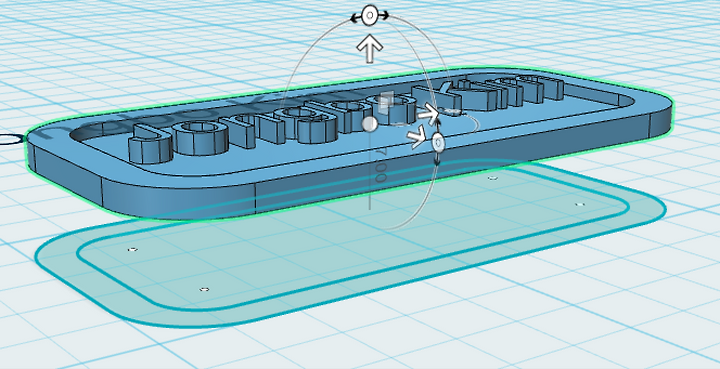Click the white center sphere of the manipulator
This screenshot has width=720, height=369.
click(370, 124)
